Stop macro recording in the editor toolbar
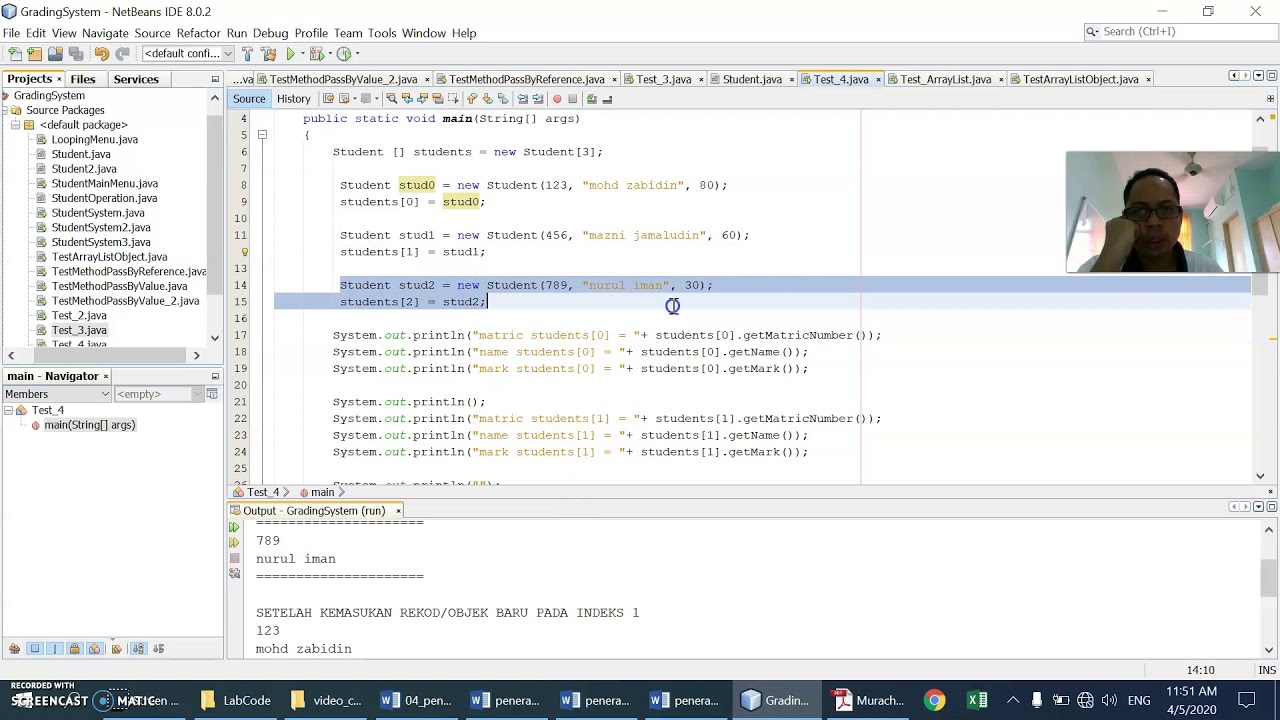Image resolution: width=1280 pixels, height=720 pixels. (573, 99)
